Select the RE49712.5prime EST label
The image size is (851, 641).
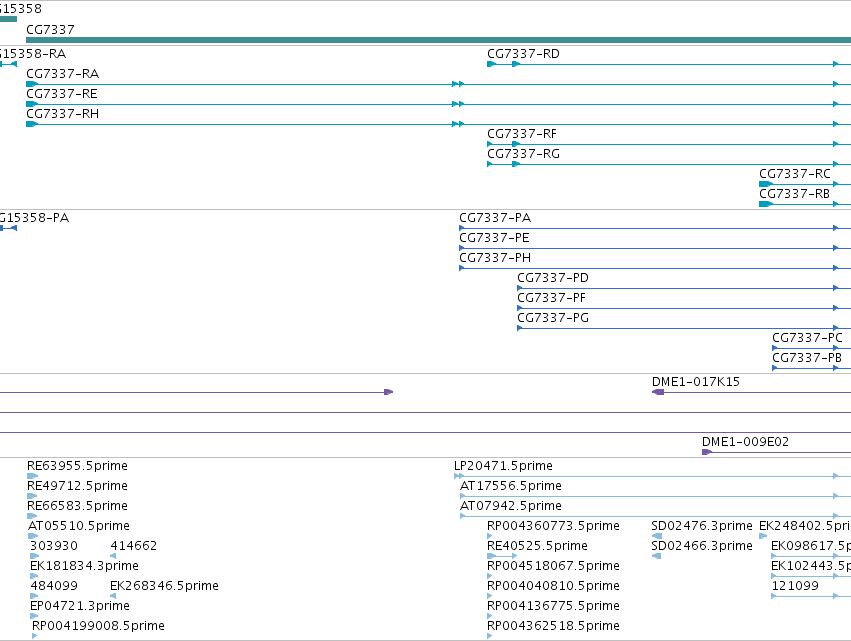pyautogui.click(x=77, y=486)
